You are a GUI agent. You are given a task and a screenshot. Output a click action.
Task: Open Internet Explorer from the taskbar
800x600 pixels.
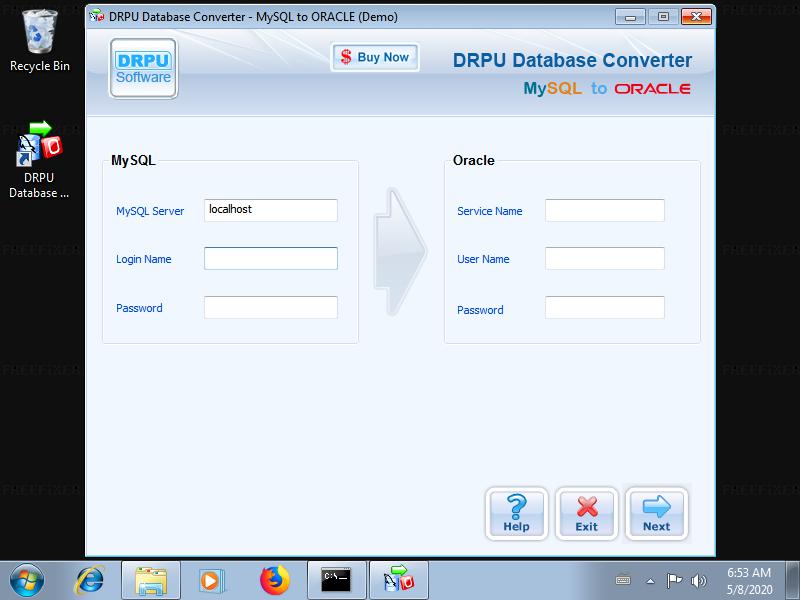click(x=90, y=578)
